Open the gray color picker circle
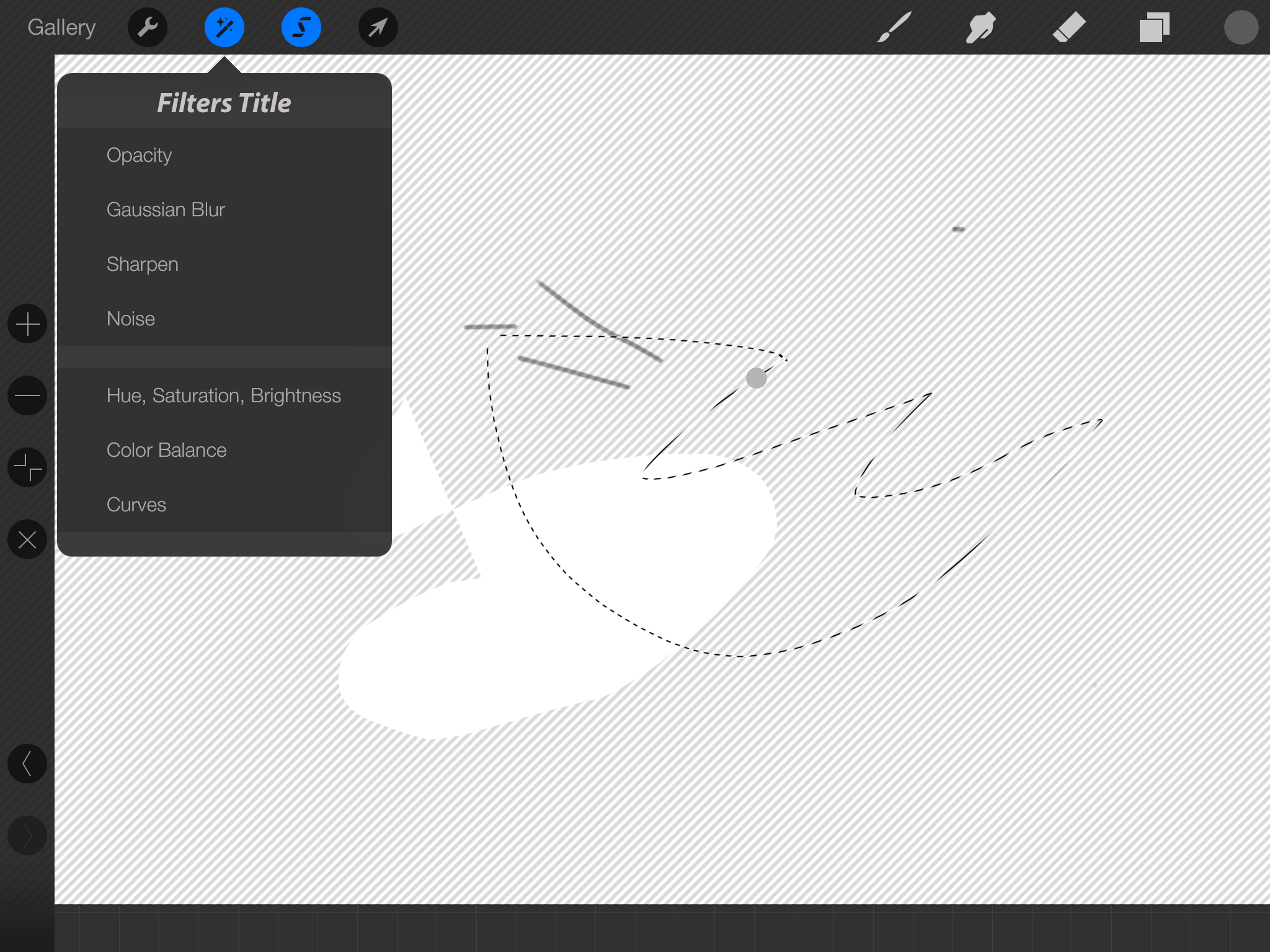The image size is (1270, 952). click(1241, 27)
